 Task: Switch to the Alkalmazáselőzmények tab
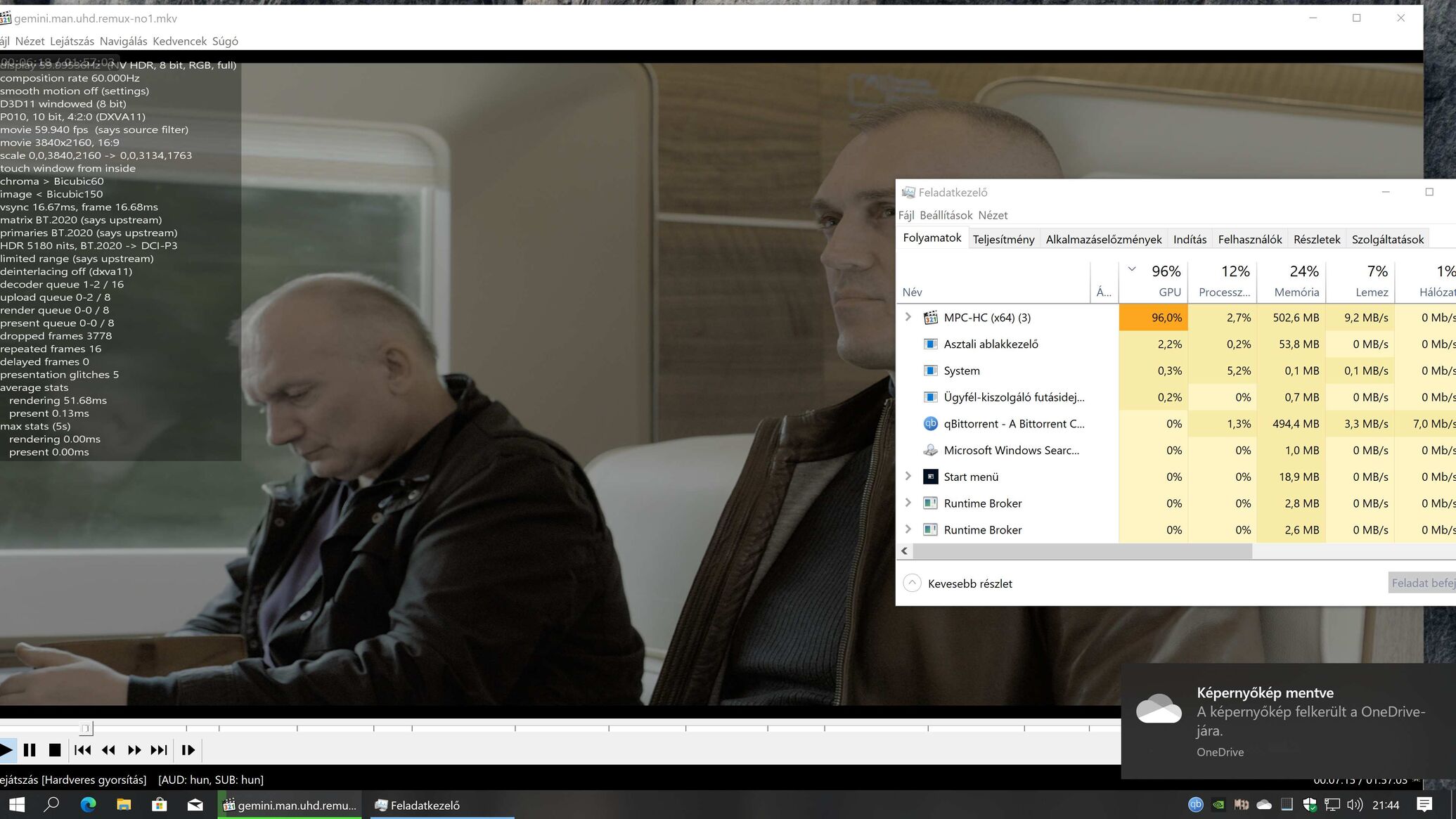[1104, 239]
